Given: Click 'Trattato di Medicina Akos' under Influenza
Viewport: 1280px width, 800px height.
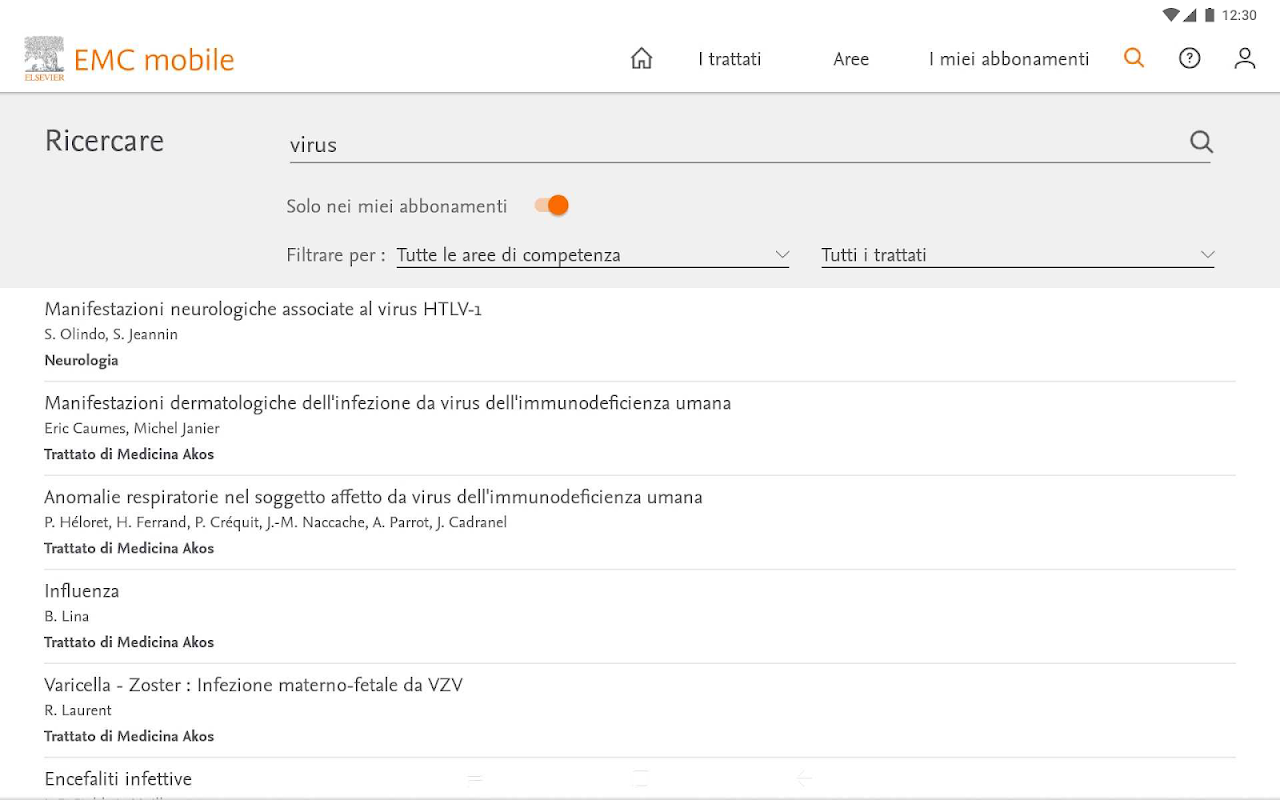Looking at the screenshot, I should [129, 642].
